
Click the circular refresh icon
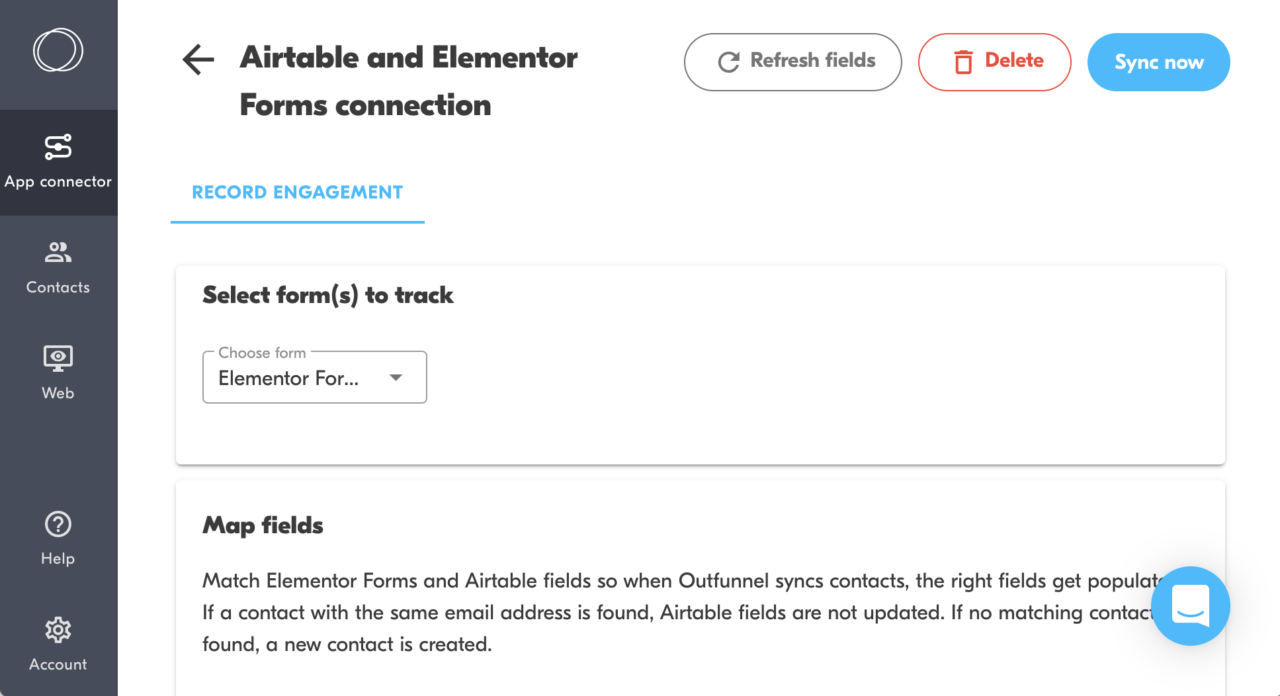pyautogui.click(x=728, y=61)
